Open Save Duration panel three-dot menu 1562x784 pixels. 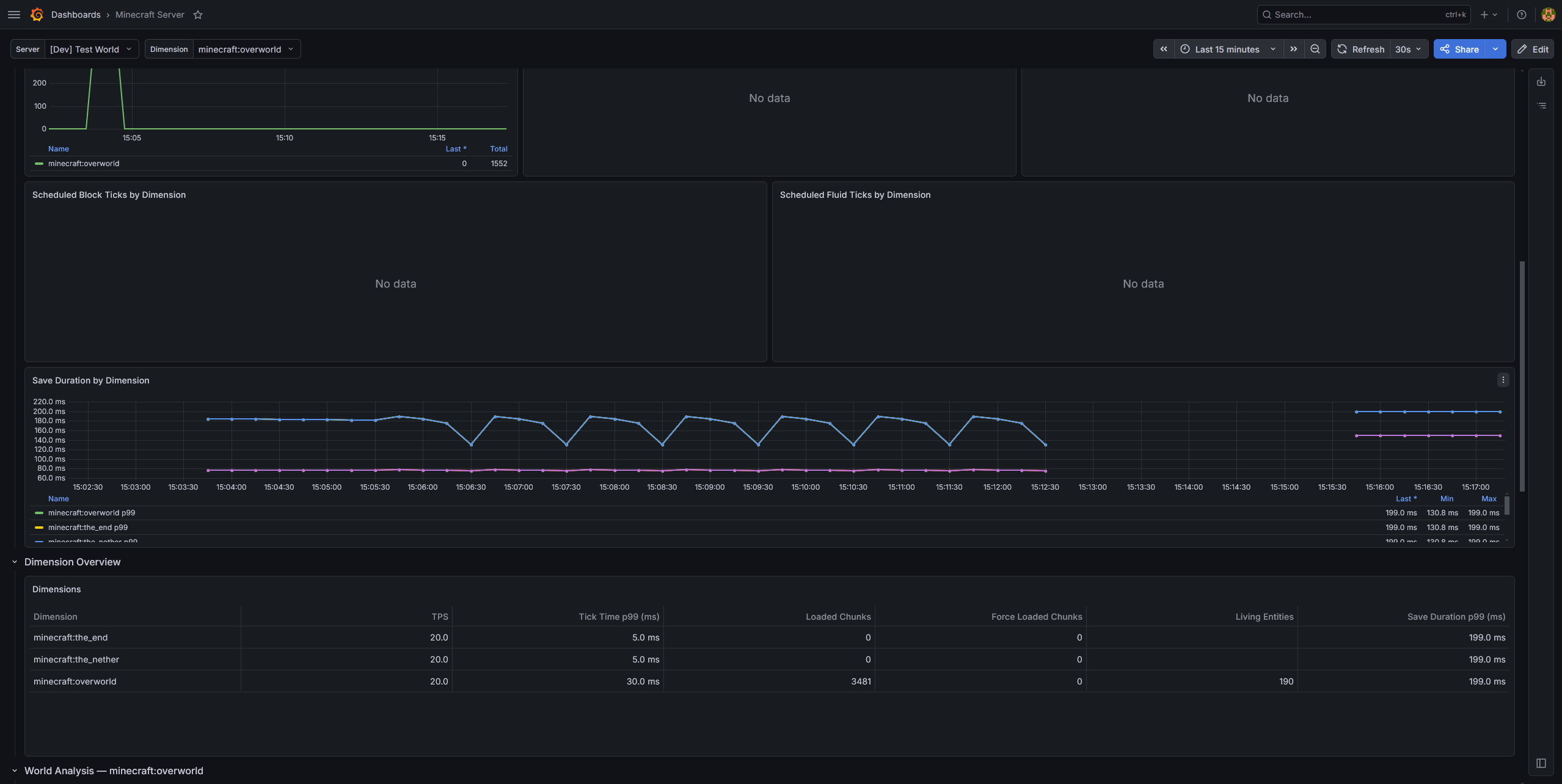(x=1503, y=380)
